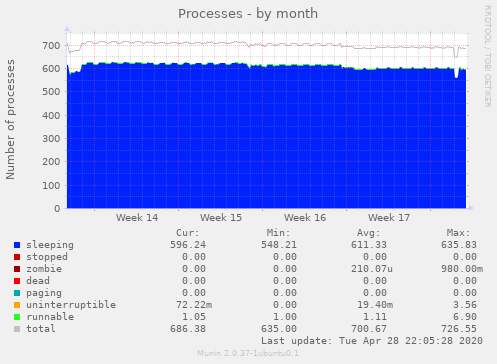Click the 'paging' legend label
This screenshot has height=364, width=497.
coord(44,293)
